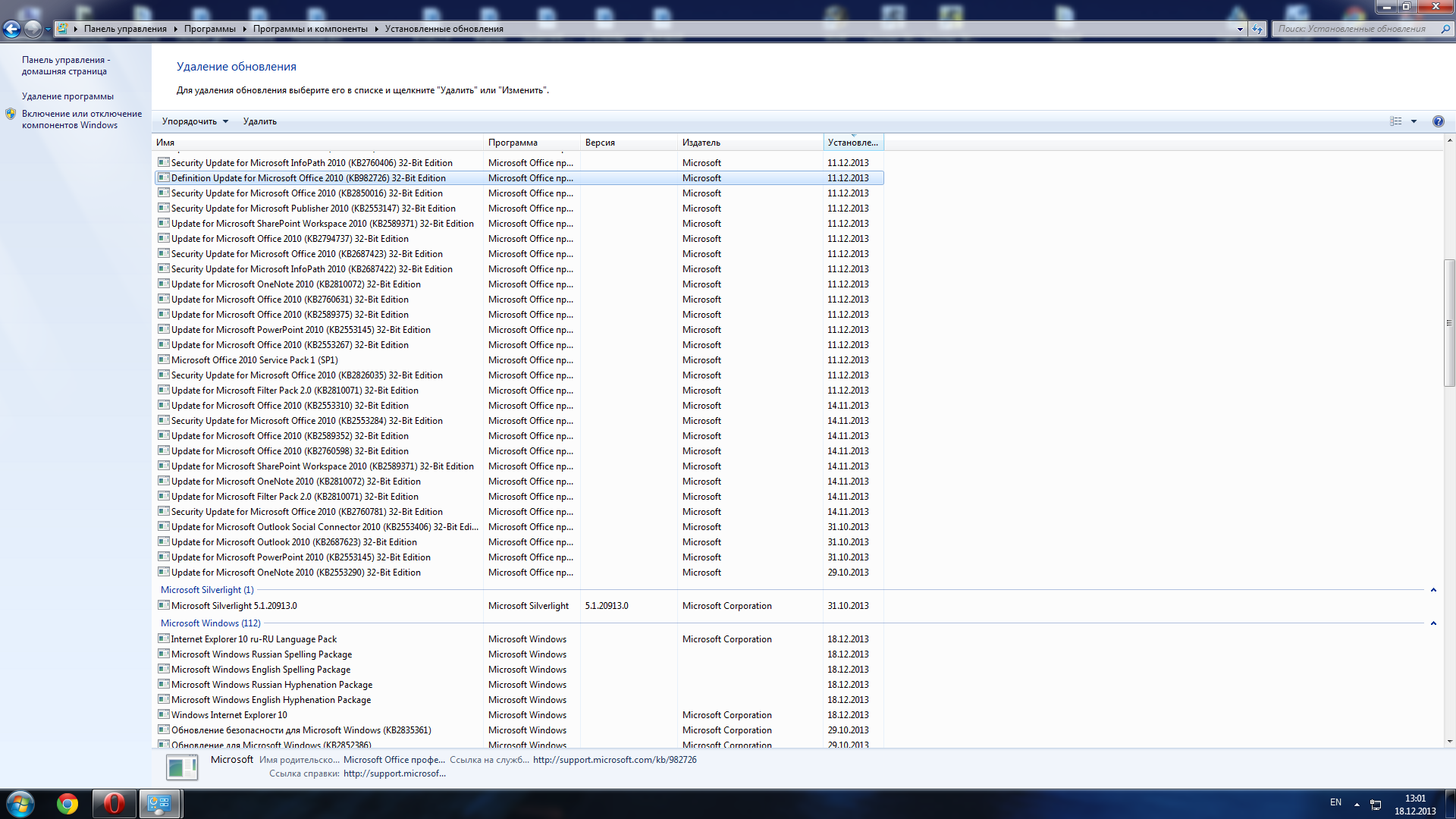Click icon of Microsoft Office 2010 Service Pack 1

(x=163, y=359)
